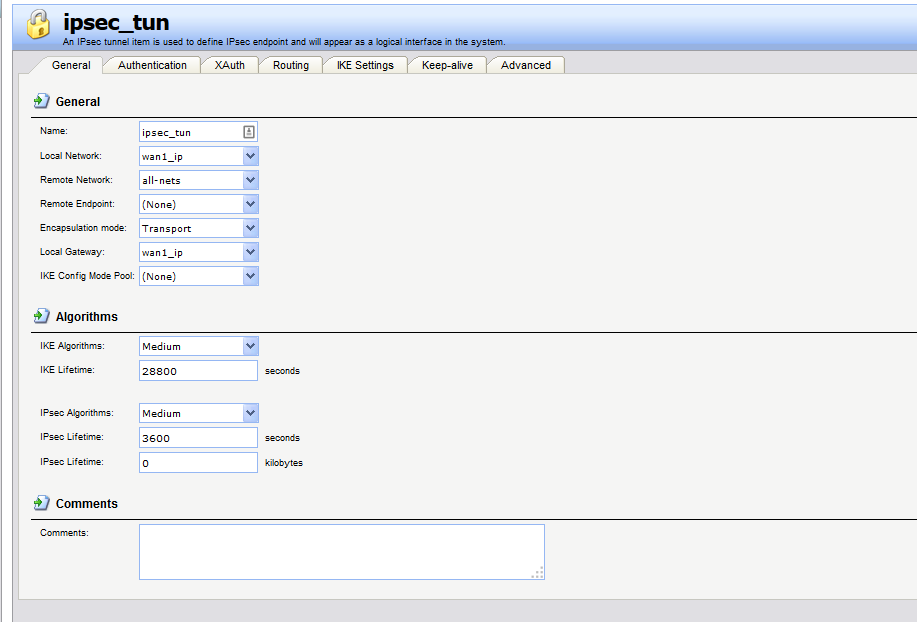The width and height of the screenshot is (917, 622).
Task: Switch to the Advanced tab
Action: [x=526, y=65]
